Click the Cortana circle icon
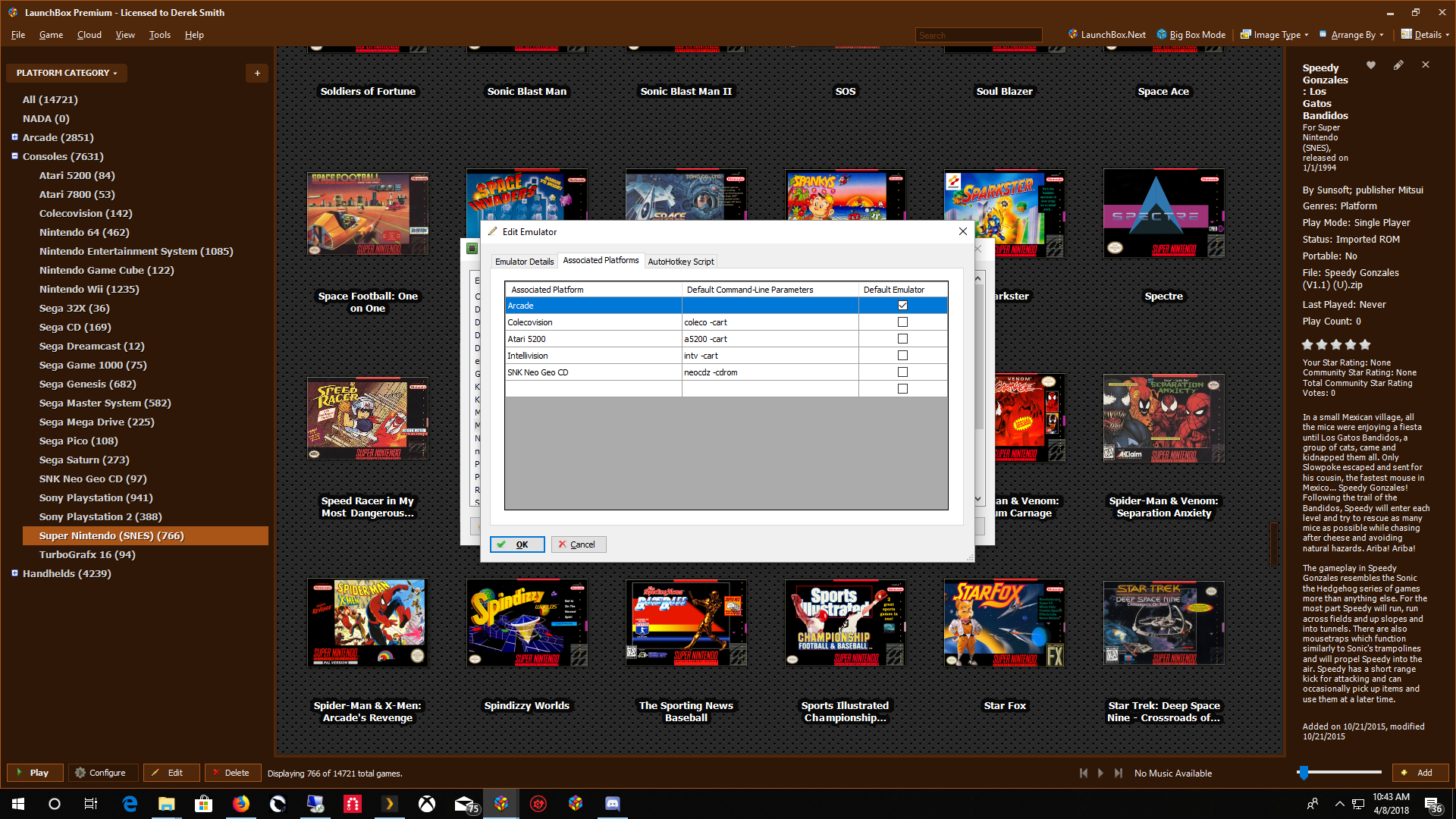This screenshot has height=819, width=1456. coord(55,804)
